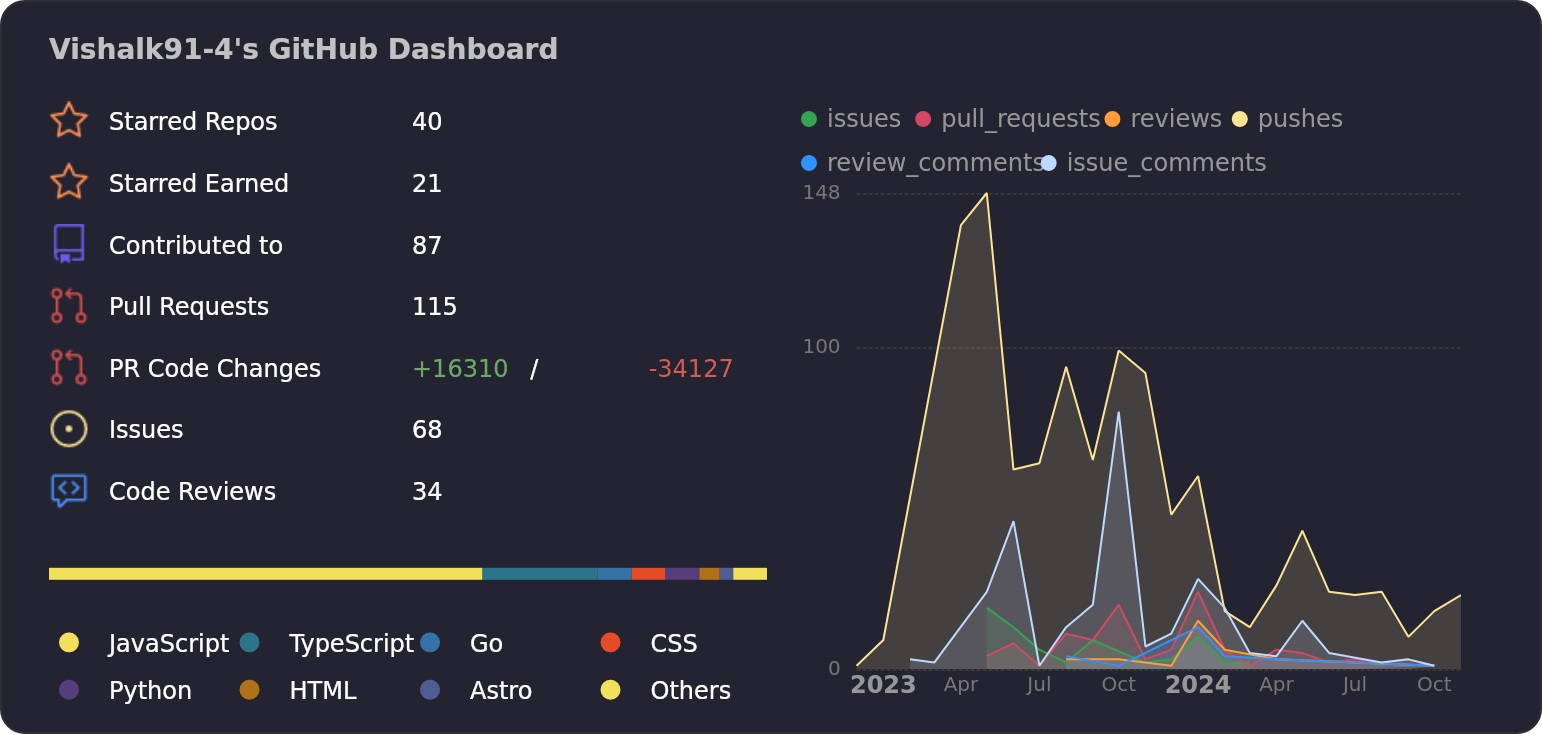This screenshot has height=734, width=1542.
Task: Click the 100 y-axis label
Action: tap(821, 347)
